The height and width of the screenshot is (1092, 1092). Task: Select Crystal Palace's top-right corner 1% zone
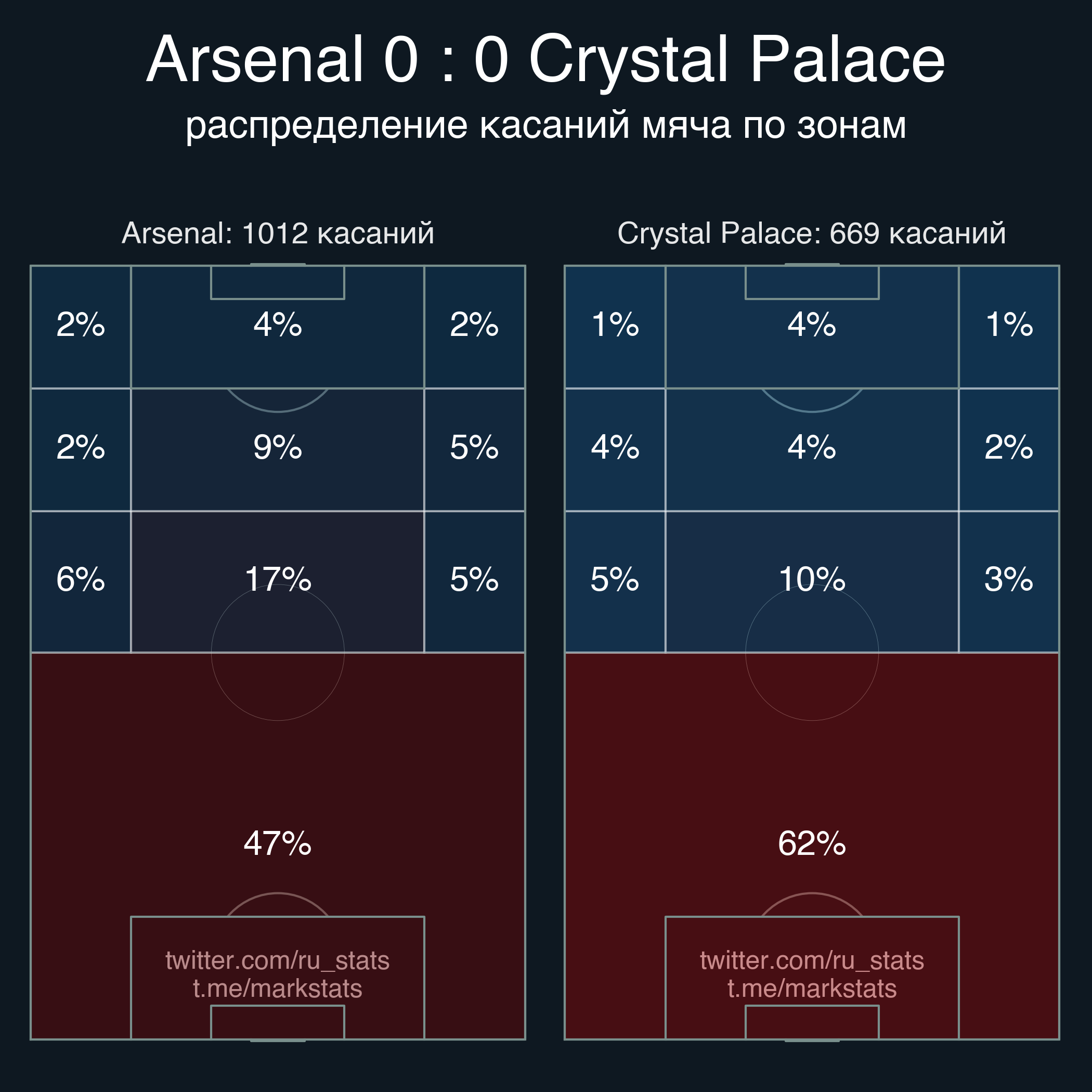tap(1008, 326)
